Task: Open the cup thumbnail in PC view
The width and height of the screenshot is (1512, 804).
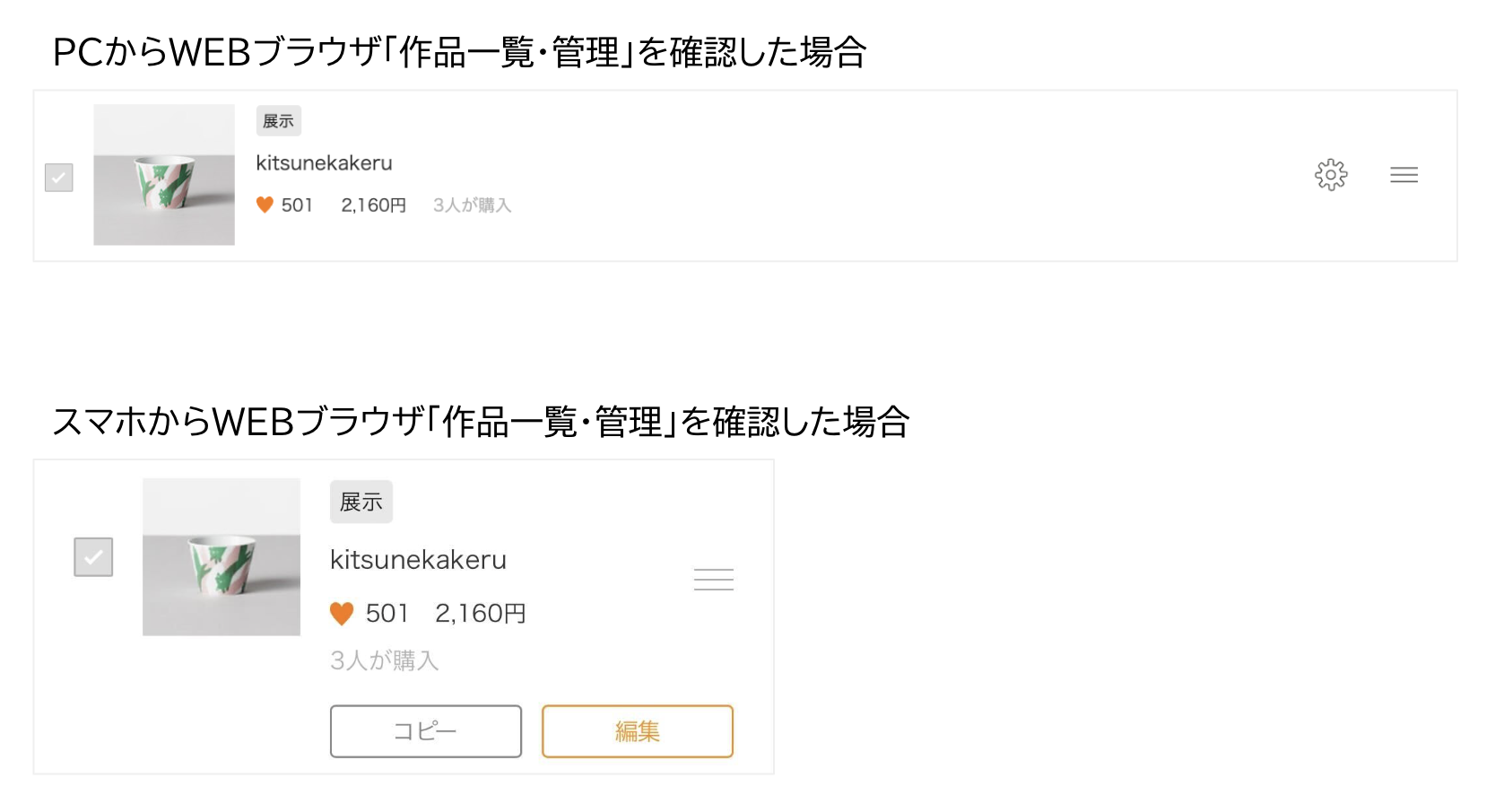Action: tap(164, 175)
